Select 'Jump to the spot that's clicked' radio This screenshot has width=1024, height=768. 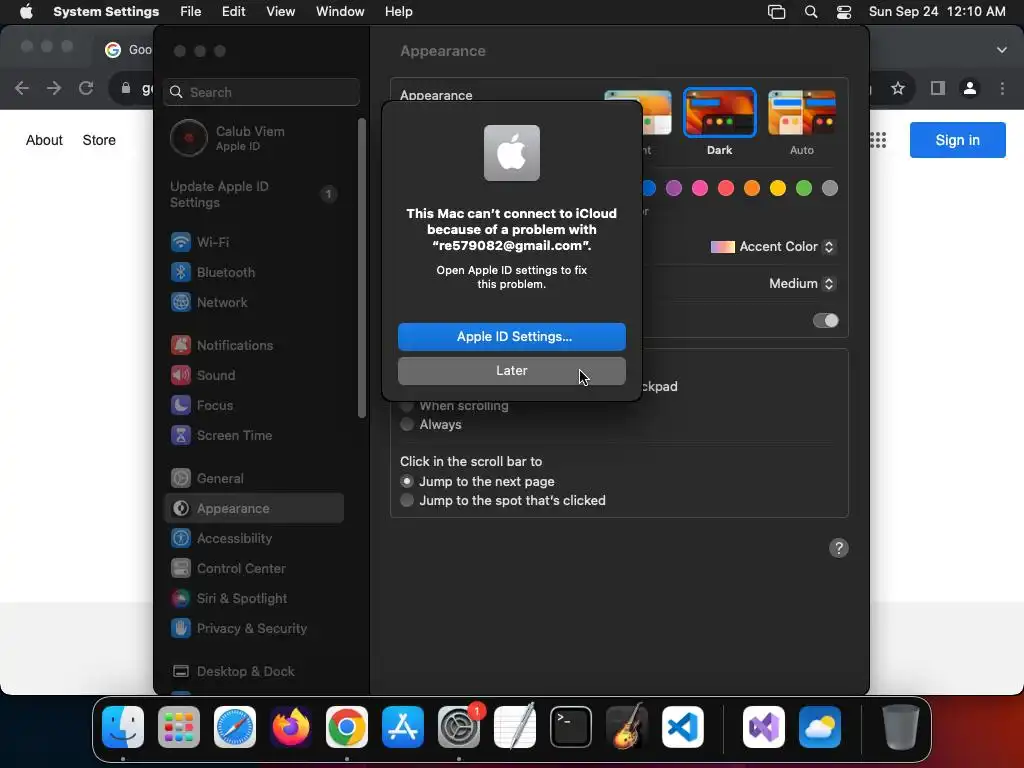pos(407,500)
